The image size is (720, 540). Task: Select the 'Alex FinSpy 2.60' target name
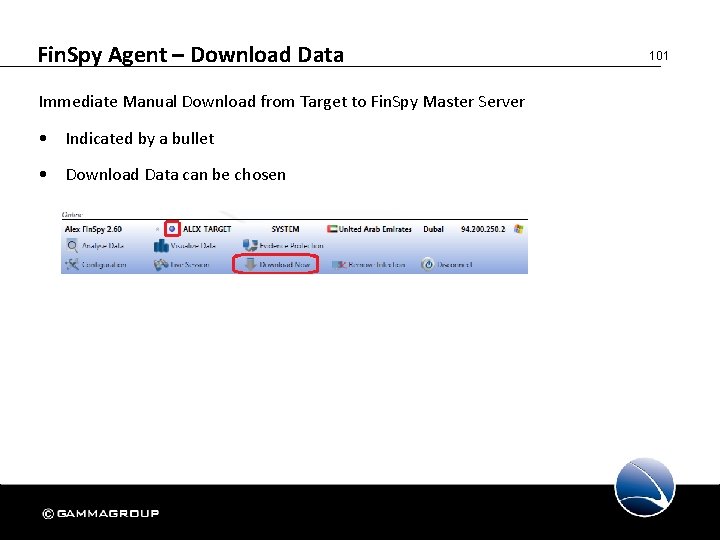[x=93, y=229]
